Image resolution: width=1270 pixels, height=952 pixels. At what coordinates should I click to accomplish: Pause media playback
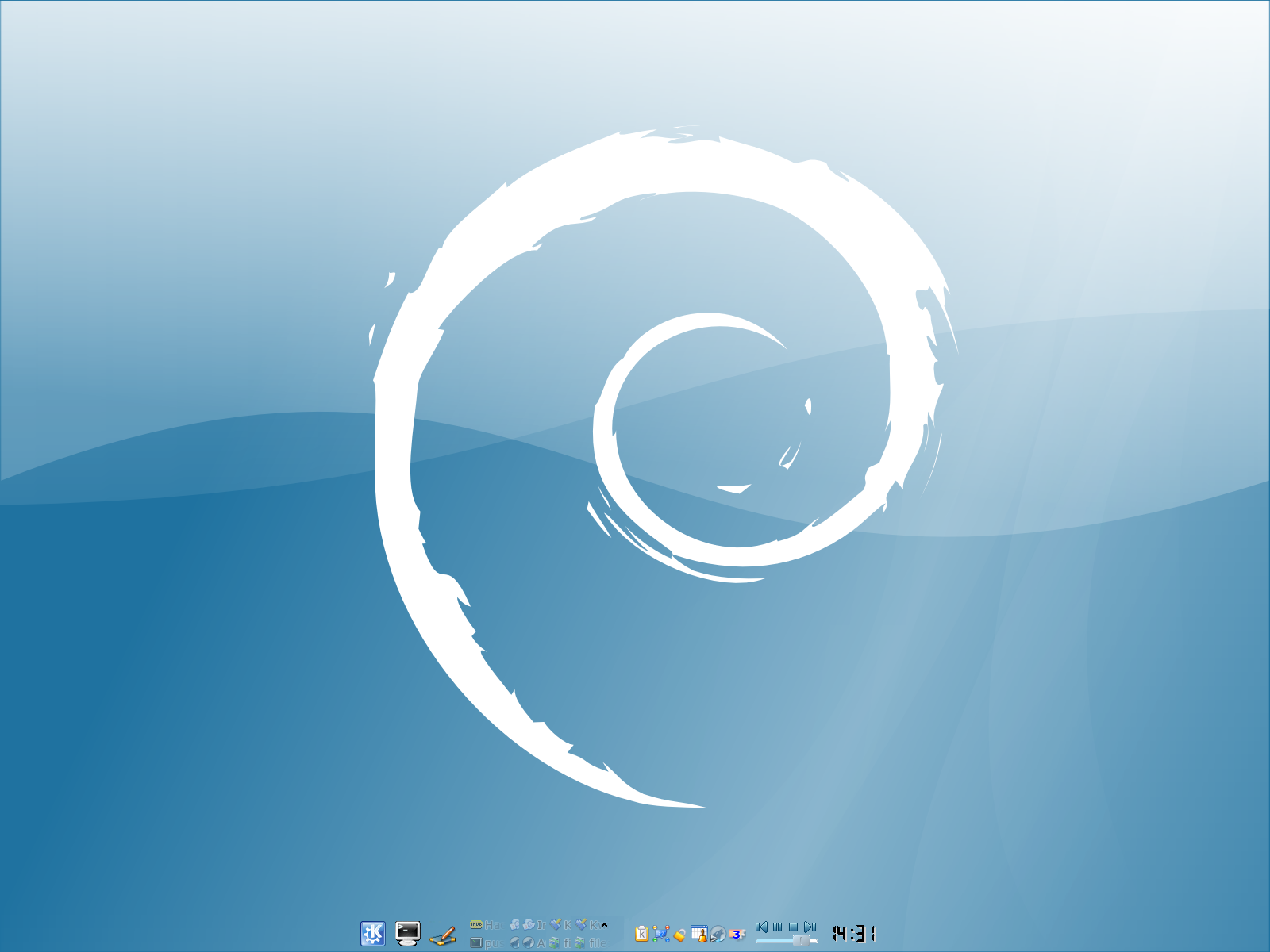click(x=778, y=927)
